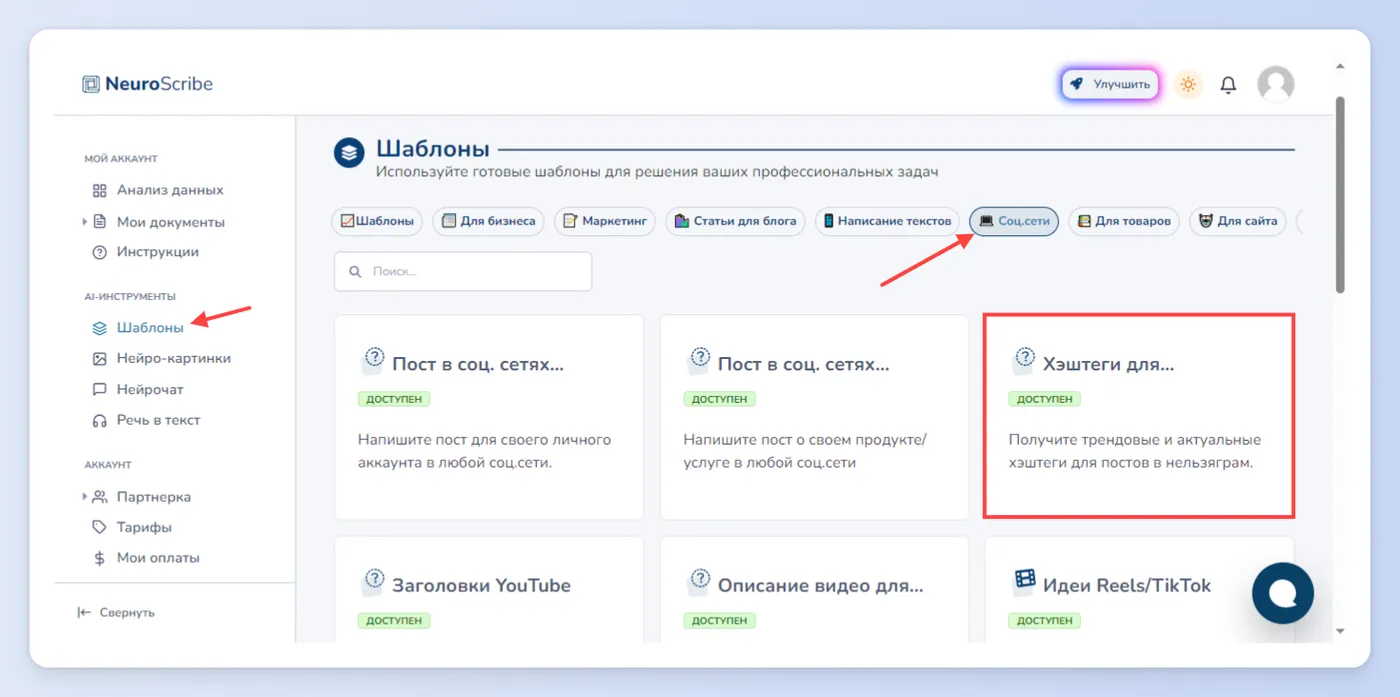The width and height of the screenshot is (1400, 697).
Task: Open Мои оплаты page
Action: coord(146,558)
